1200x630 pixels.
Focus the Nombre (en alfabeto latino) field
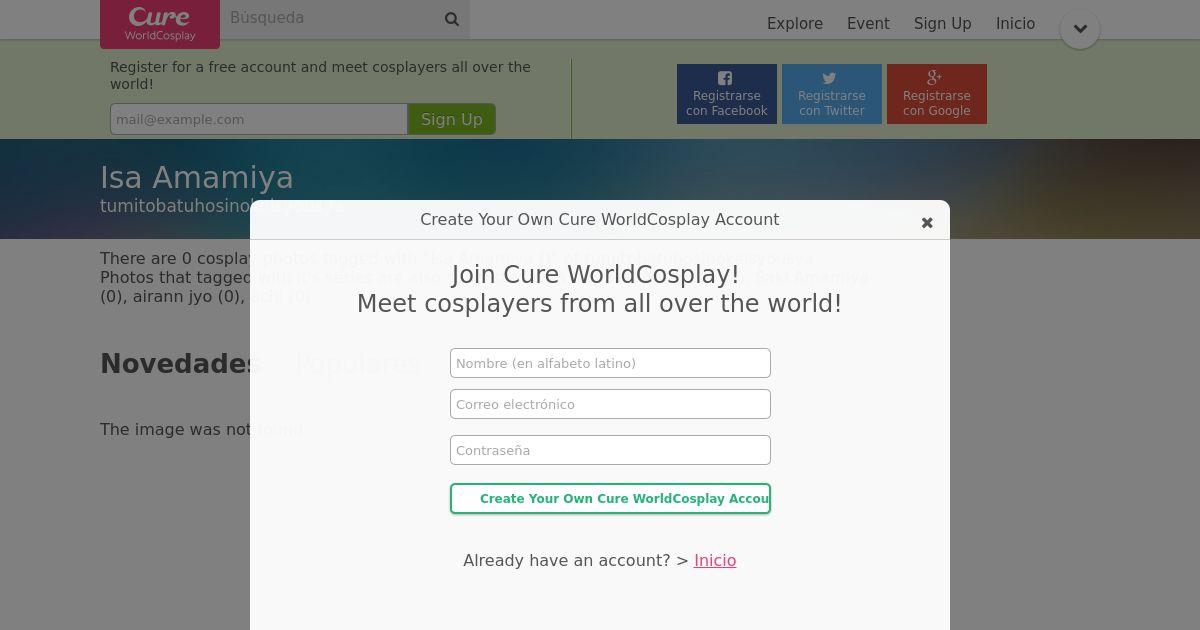pyautogui.click(x=610, y=363)
